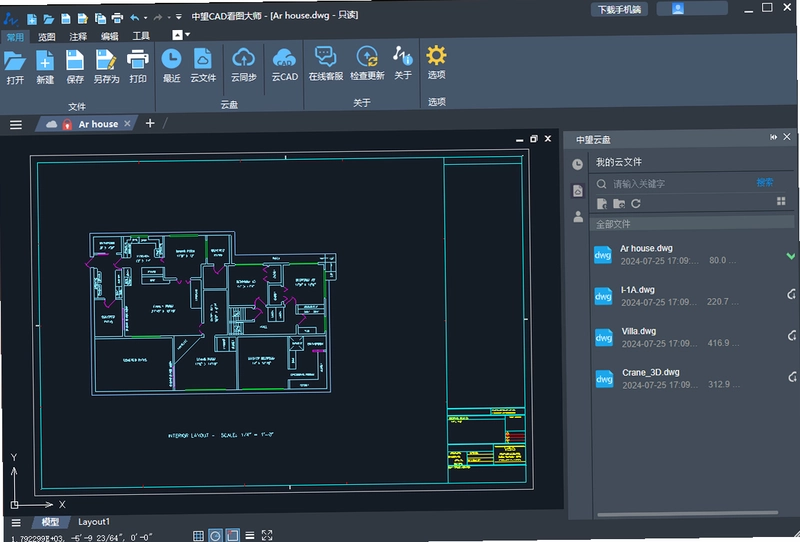
Task: Launch the 云CAD icon
Action: (x=284, y=58)
